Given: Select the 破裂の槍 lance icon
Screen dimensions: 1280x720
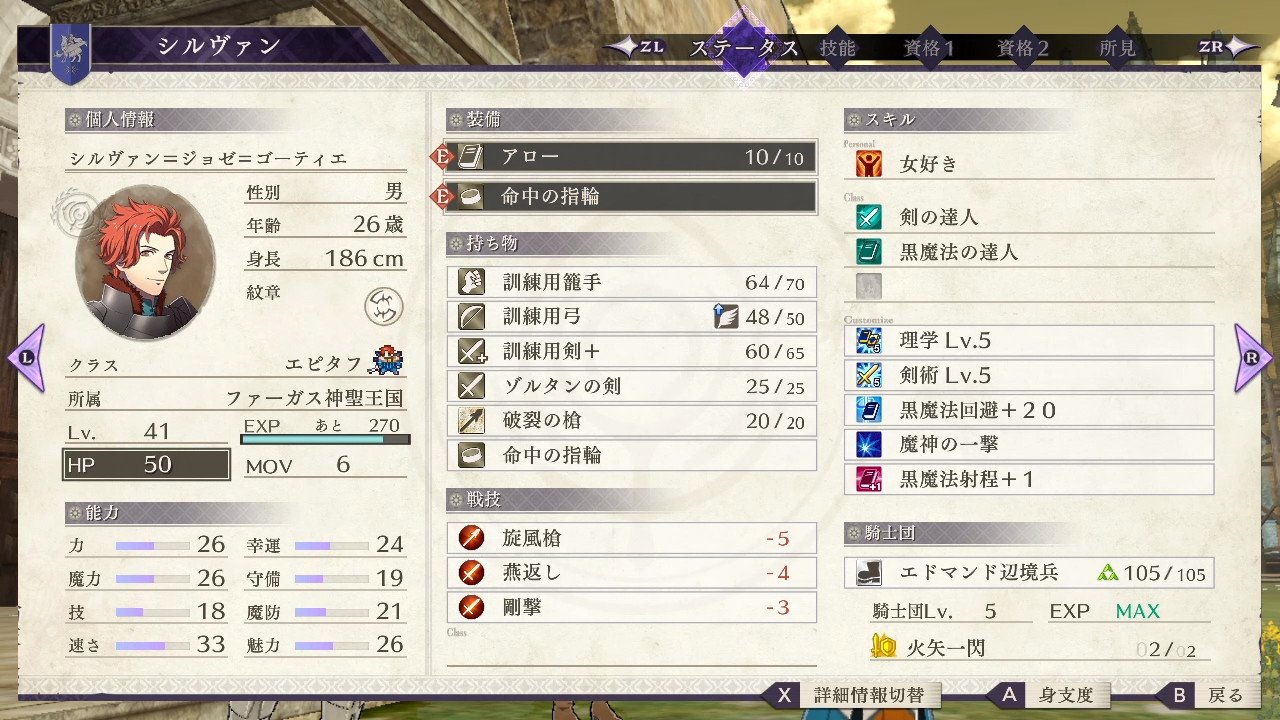Looking at the screenshot, I should point(472,421).
